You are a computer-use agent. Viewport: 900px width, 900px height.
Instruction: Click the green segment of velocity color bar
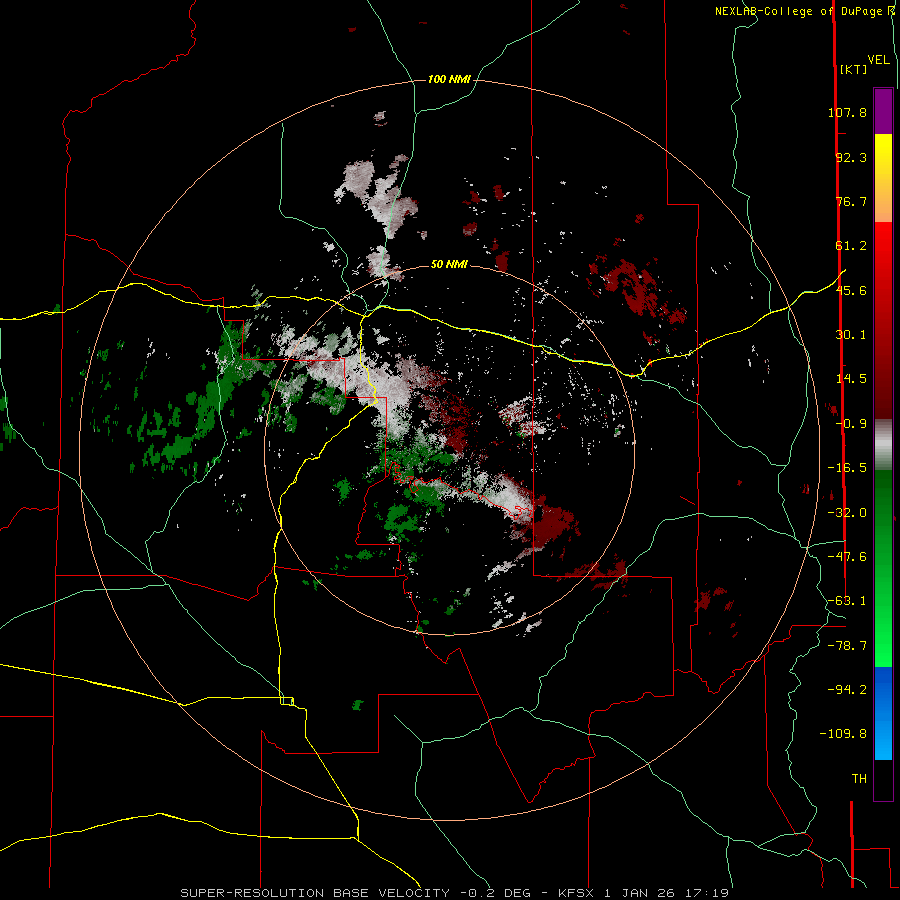[x=883, y=568]
